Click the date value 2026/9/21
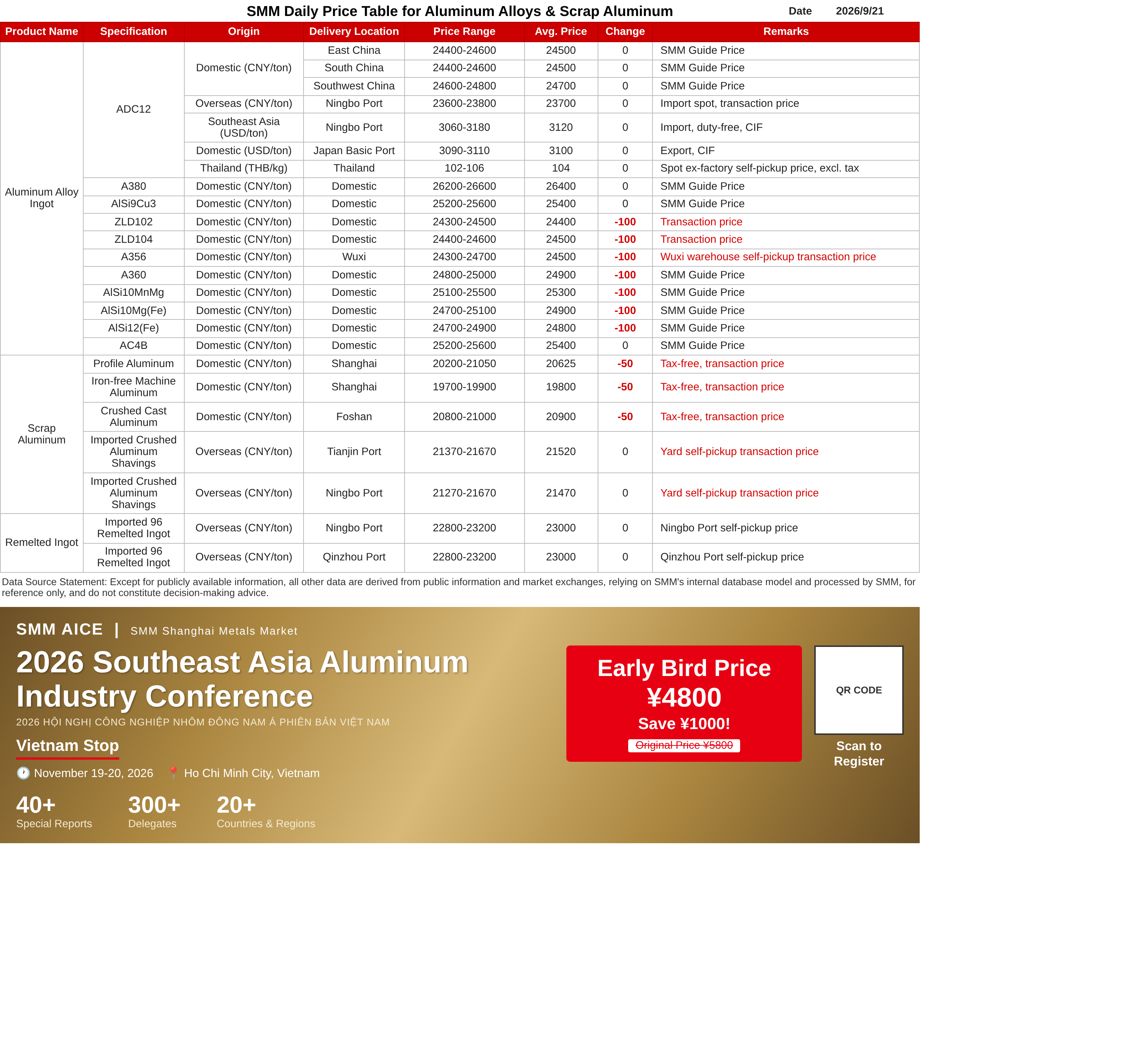Screen dimensions: 1148x1038 860,11
